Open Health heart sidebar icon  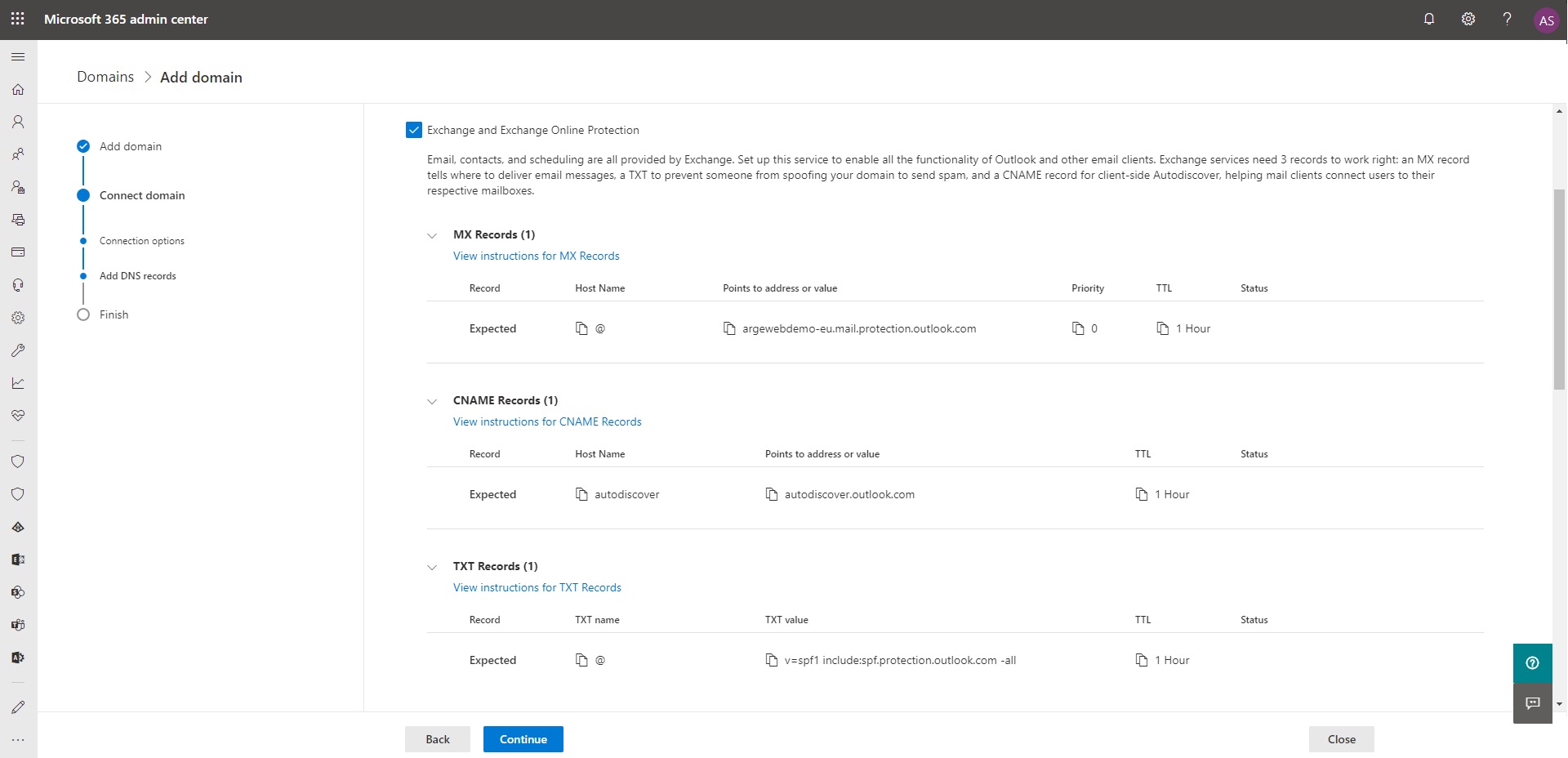(18, 416)
